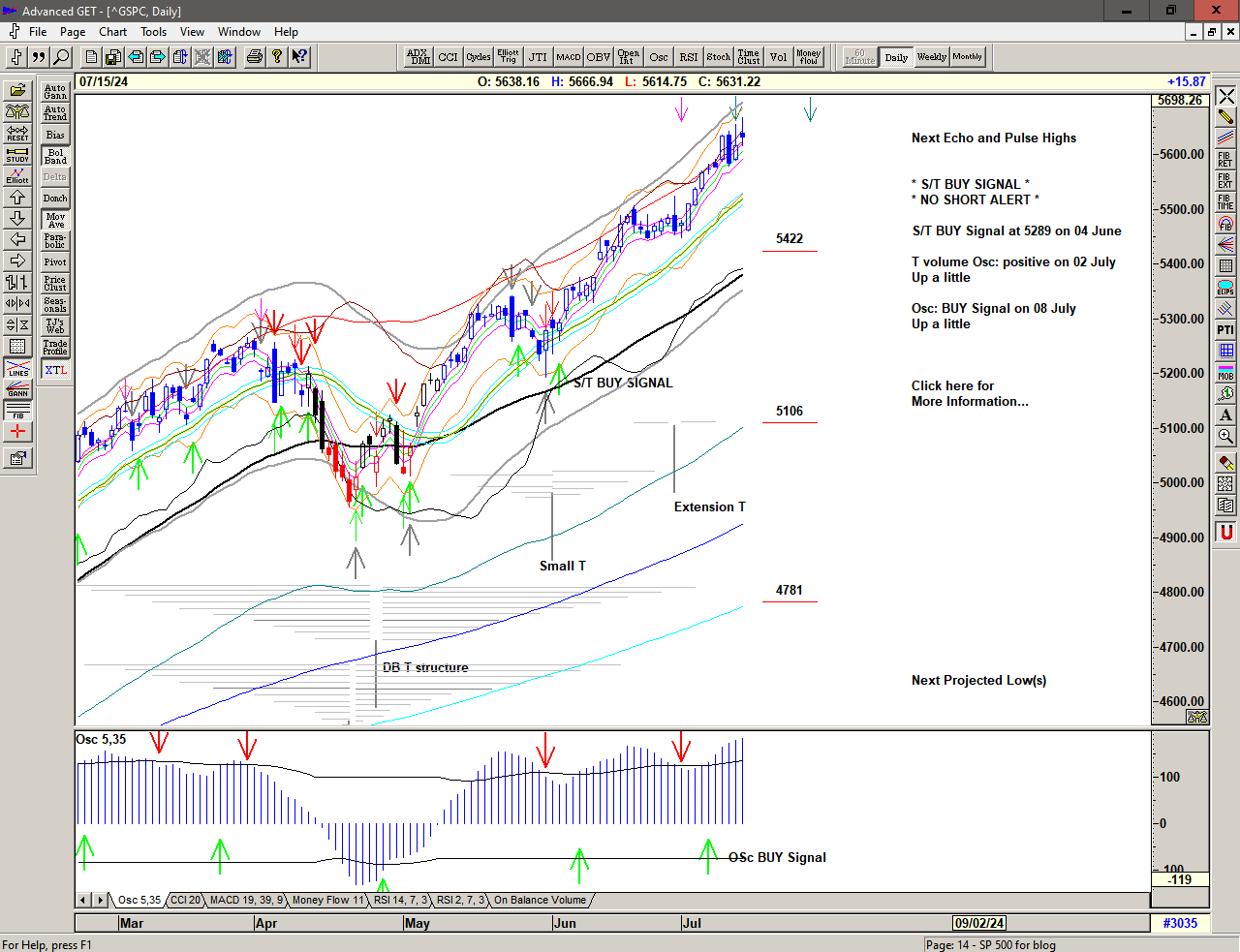The height and width of the screenshot is (952, 1240).
Task: Select the Gann lines tool
Action: tap(17, 389)
